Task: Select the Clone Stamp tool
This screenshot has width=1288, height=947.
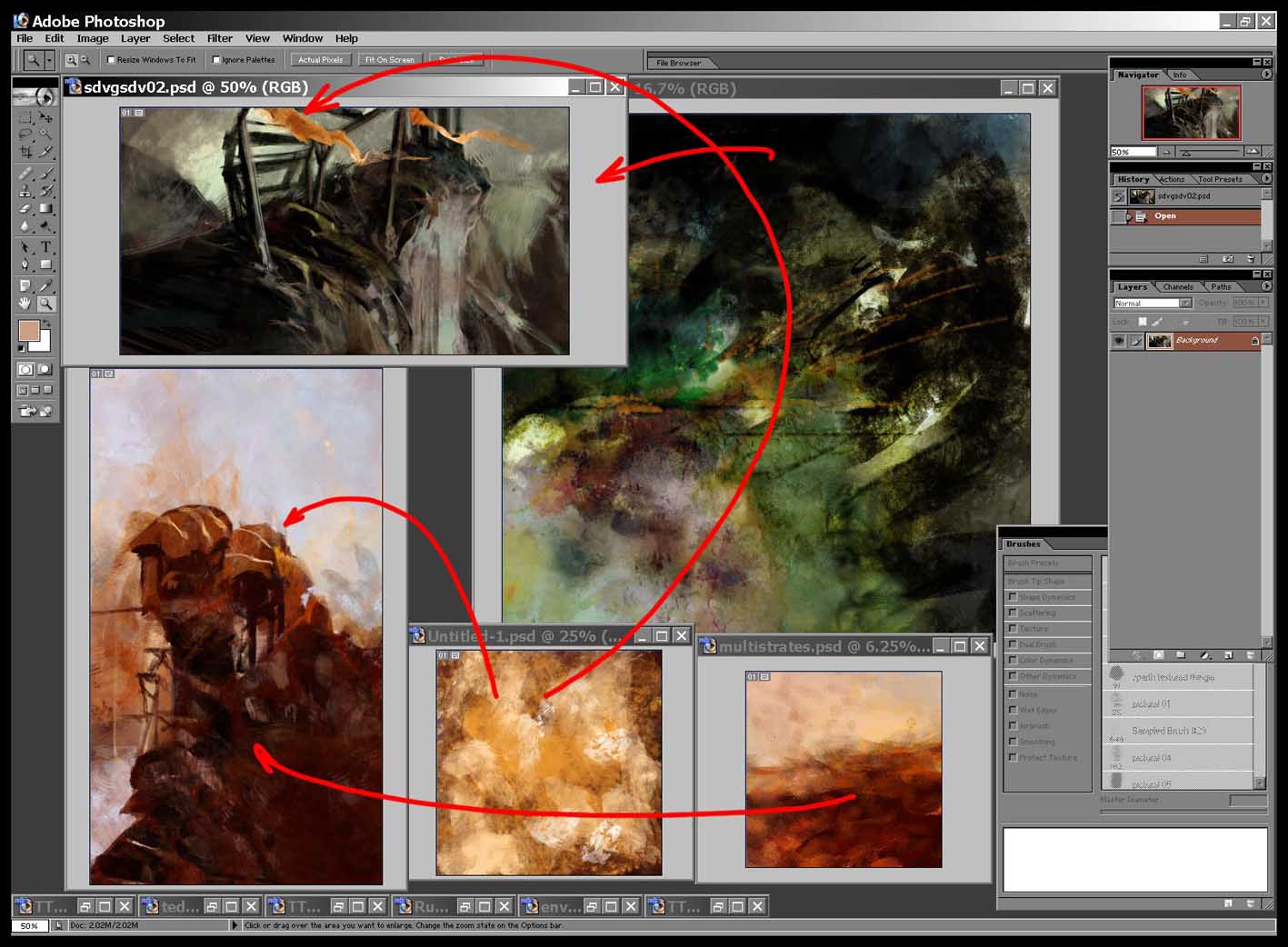Action: tap(26, 191)
